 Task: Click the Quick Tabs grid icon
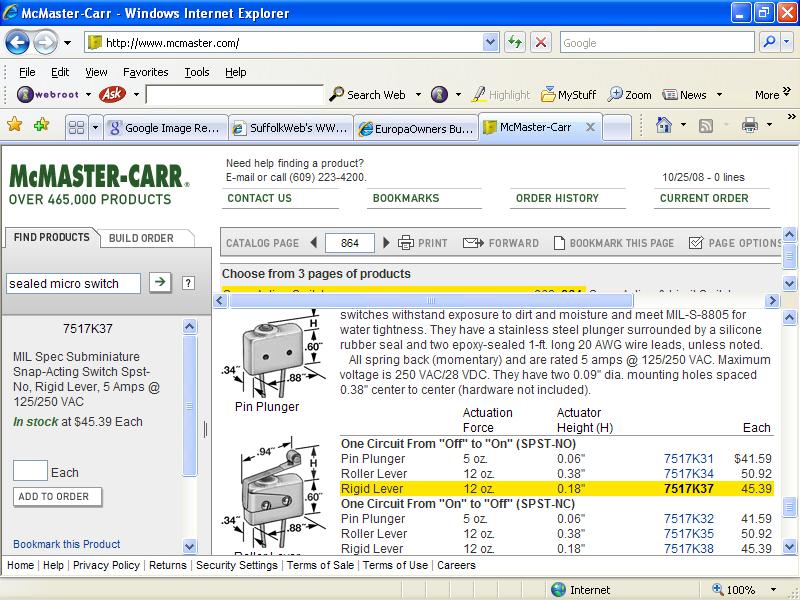click(x=75, y=128)
